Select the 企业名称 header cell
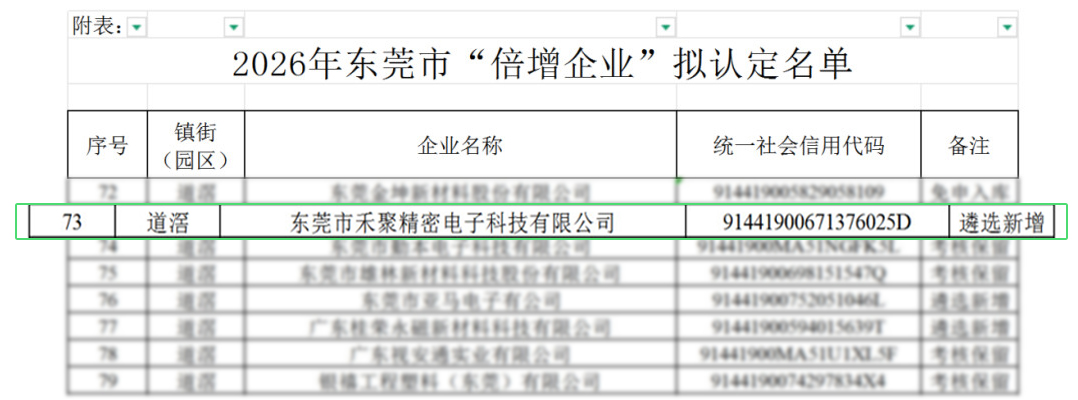This screenshot has width=1078, height=400. 461,144
